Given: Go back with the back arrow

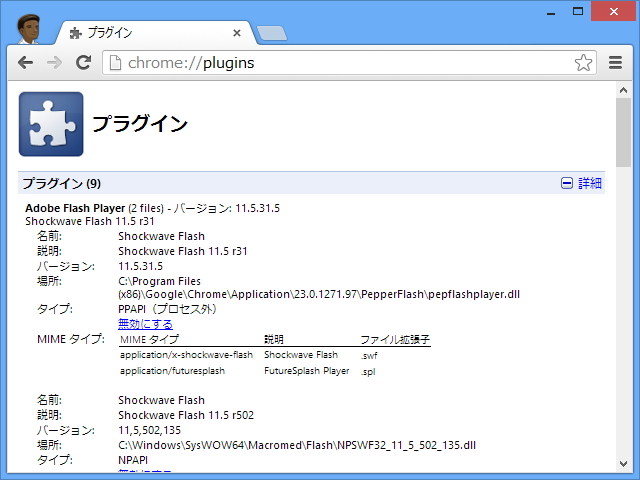Looking at the screenshot, I should click(25, 63).
